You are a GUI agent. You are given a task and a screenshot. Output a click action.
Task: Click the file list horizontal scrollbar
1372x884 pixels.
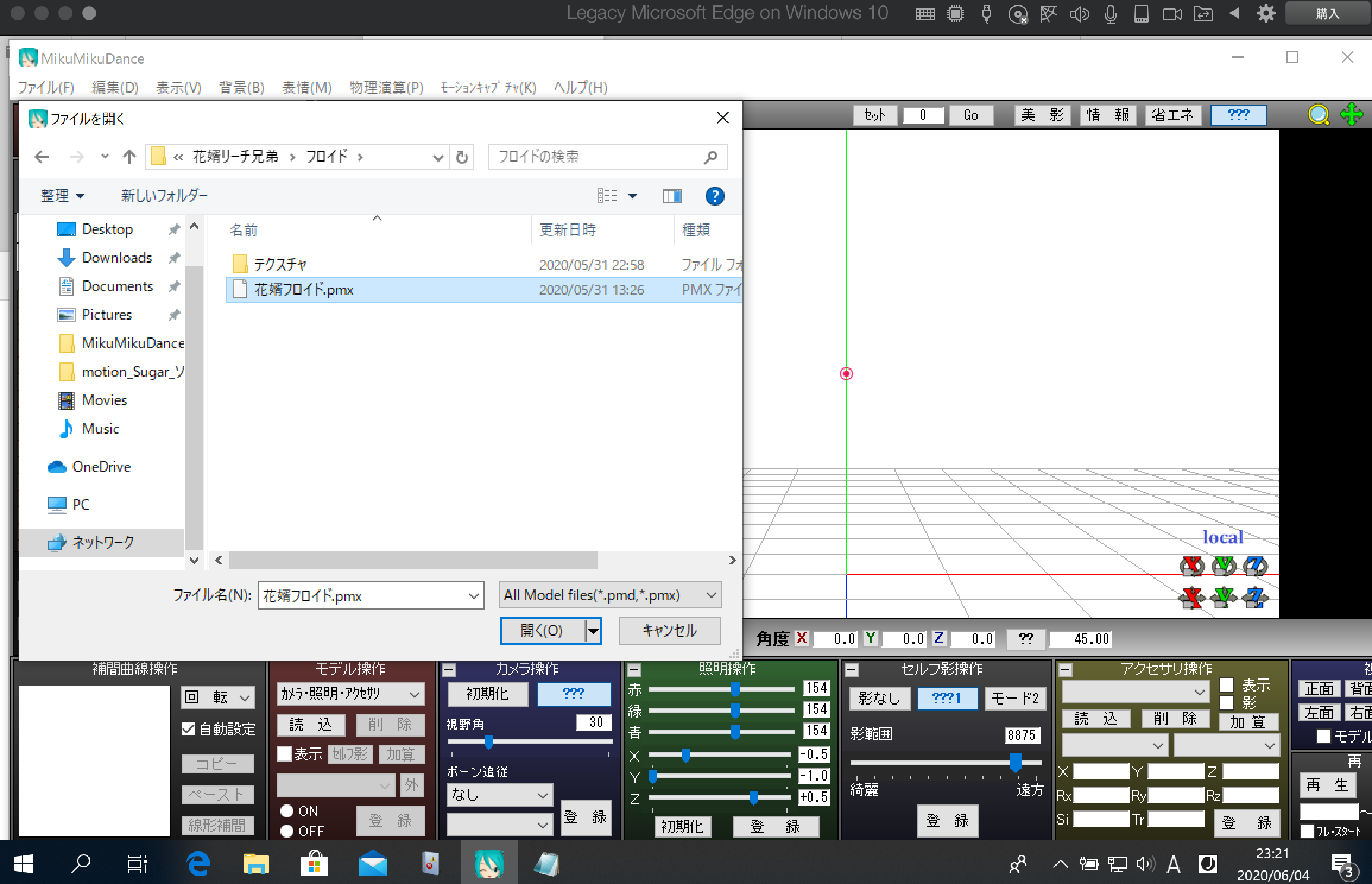[413, 560]
